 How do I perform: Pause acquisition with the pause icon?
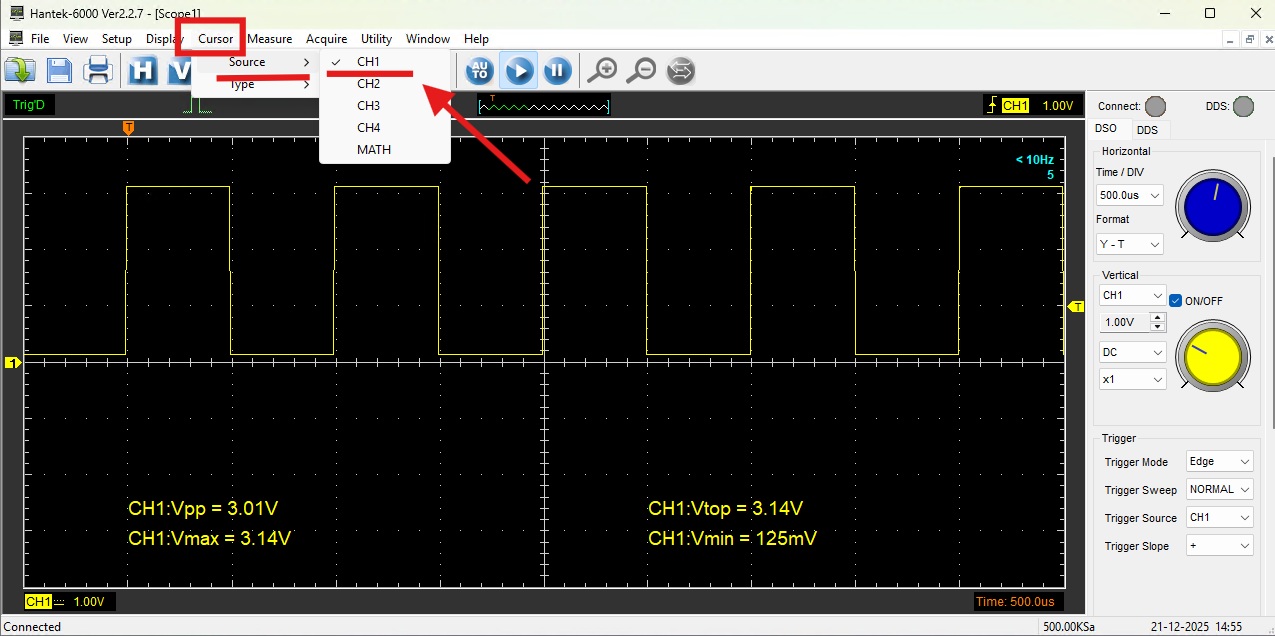coord(557,70)
